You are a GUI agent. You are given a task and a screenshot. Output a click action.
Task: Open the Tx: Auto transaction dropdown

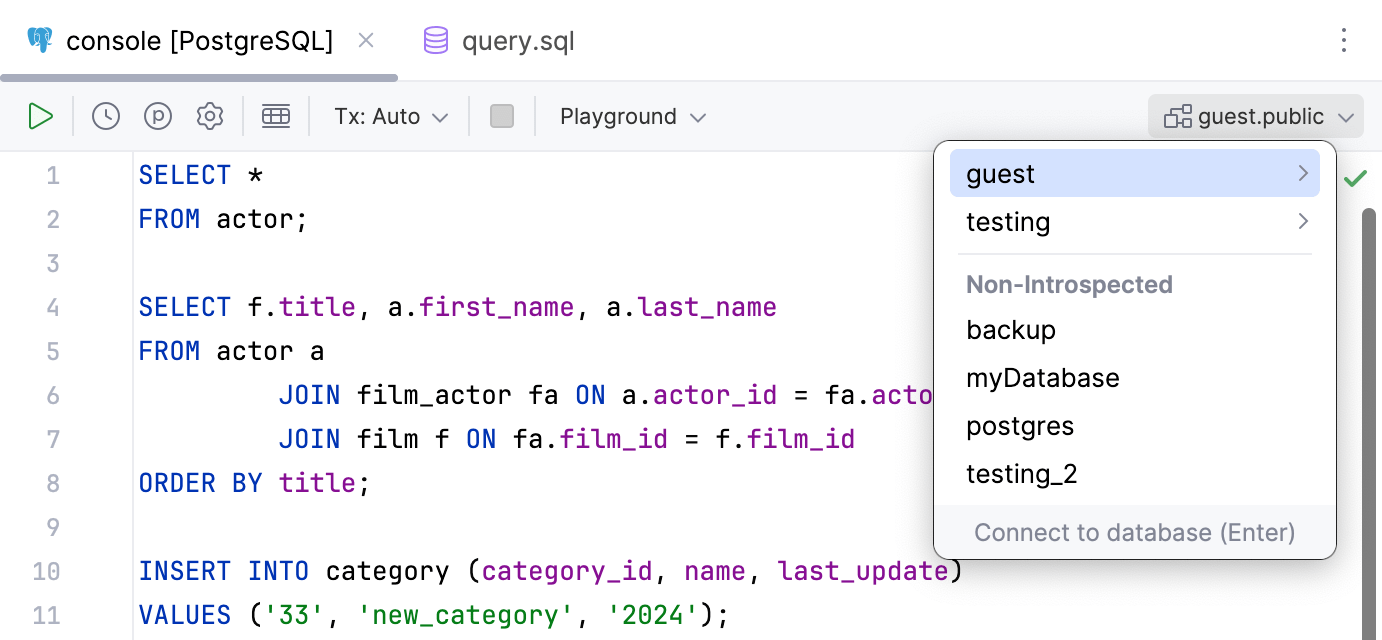390,116
